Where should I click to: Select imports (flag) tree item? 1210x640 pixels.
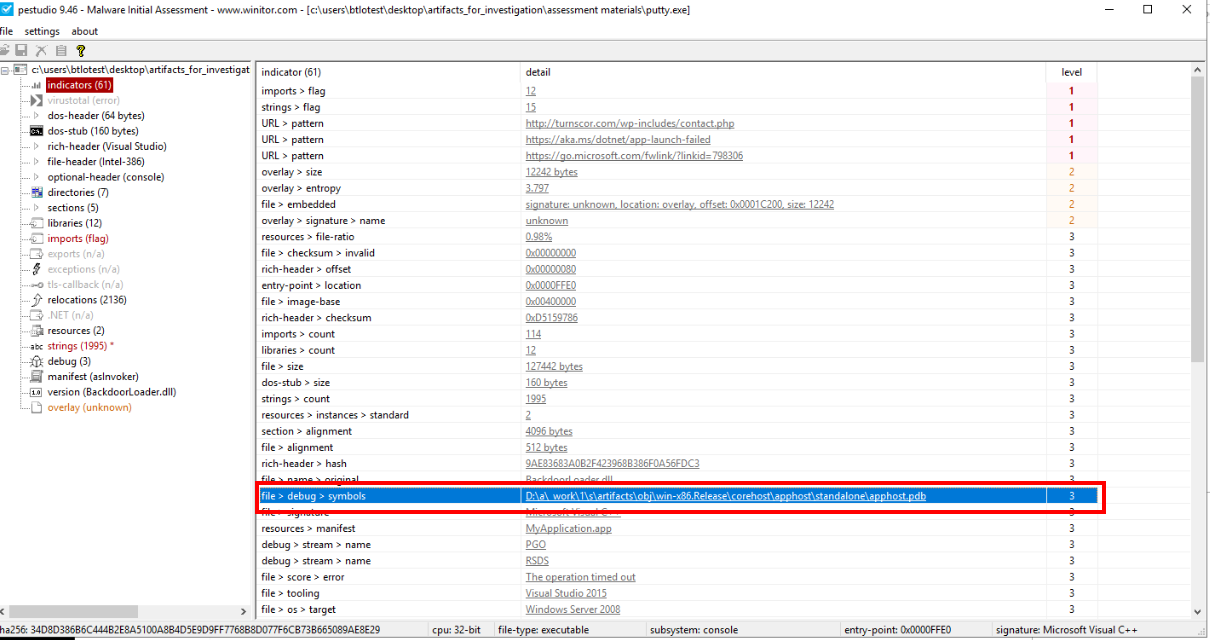click(x=78, y=238)
